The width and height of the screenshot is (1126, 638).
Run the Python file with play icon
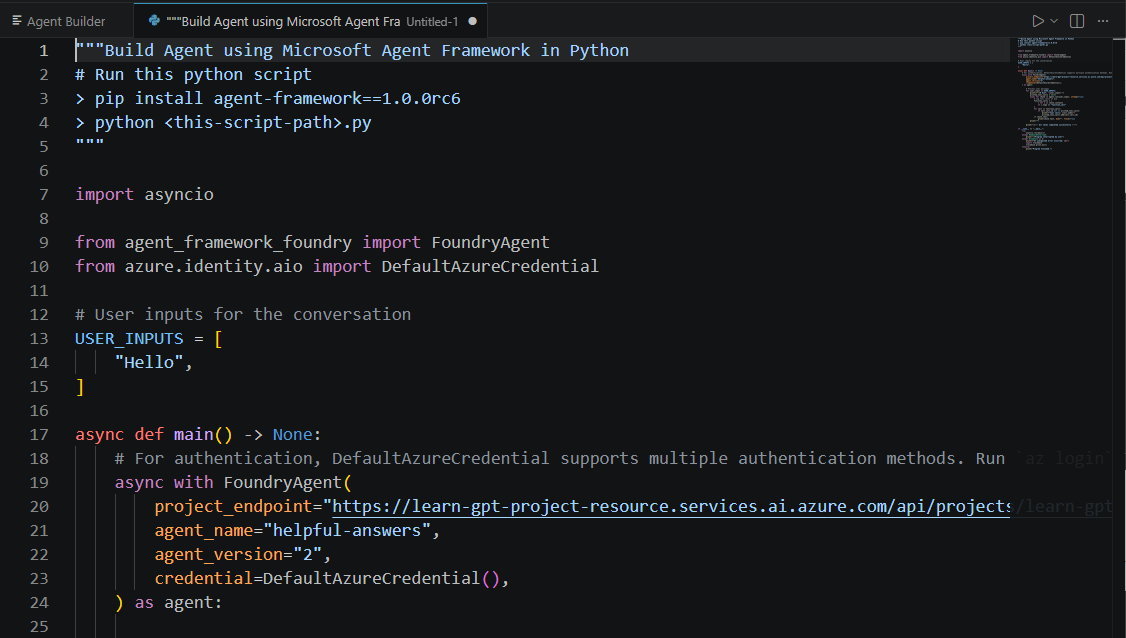tap(1037, 21)
